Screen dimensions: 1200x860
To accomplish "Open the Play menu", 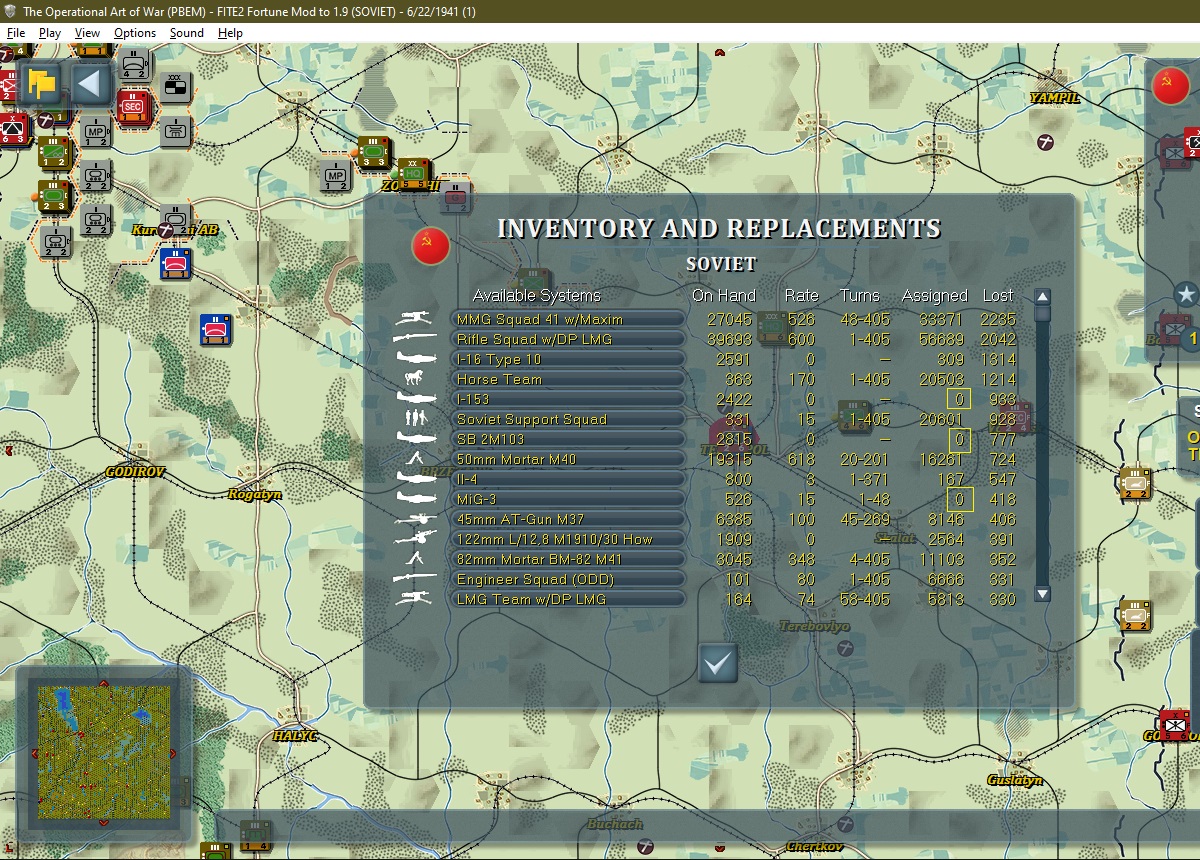I will [x=50, y=33].
